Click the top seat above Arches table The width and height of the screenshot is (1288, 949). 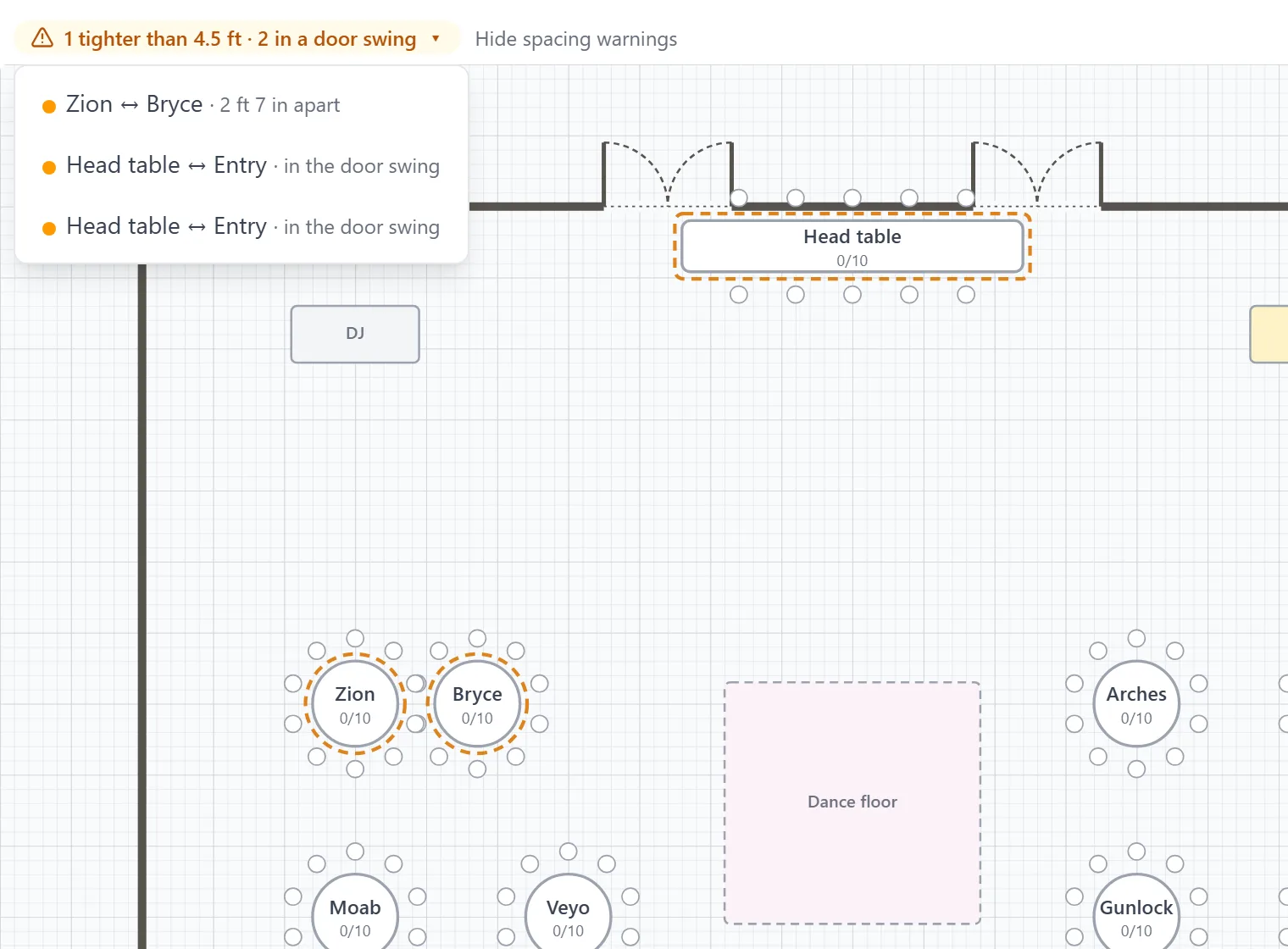[x=1136, y=638]
